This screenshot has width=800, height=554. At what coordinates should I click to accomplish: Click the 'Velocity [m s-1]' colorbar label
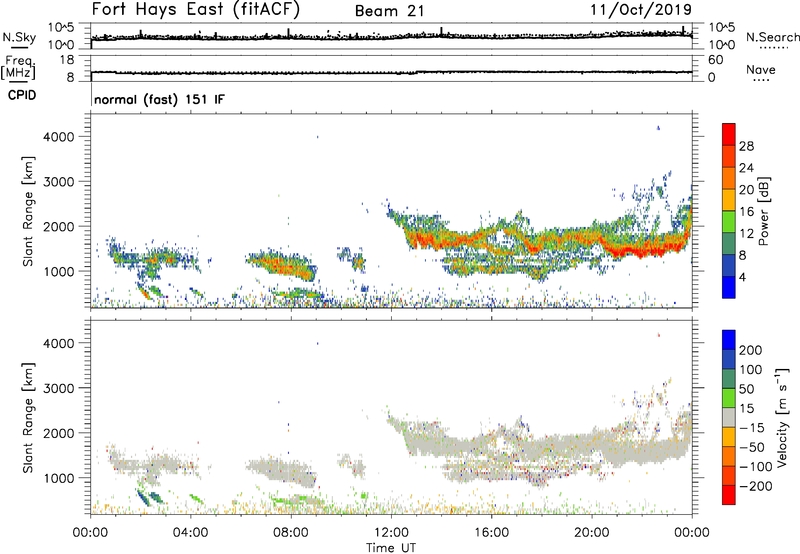[x=783, y=417]
